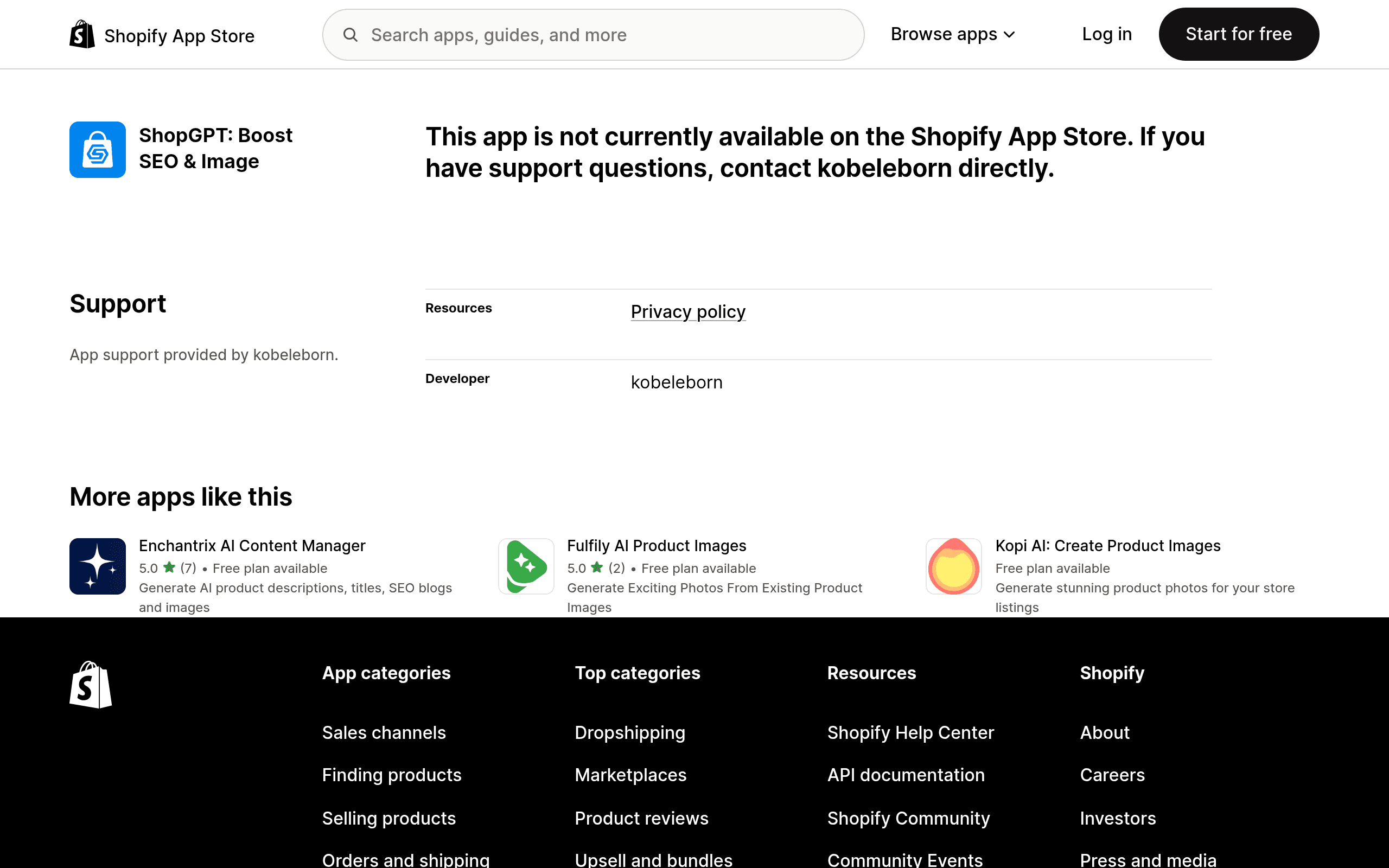Click Start for free button
This screenshot has width=1389, height=868.
click(x=1239, y=34)
